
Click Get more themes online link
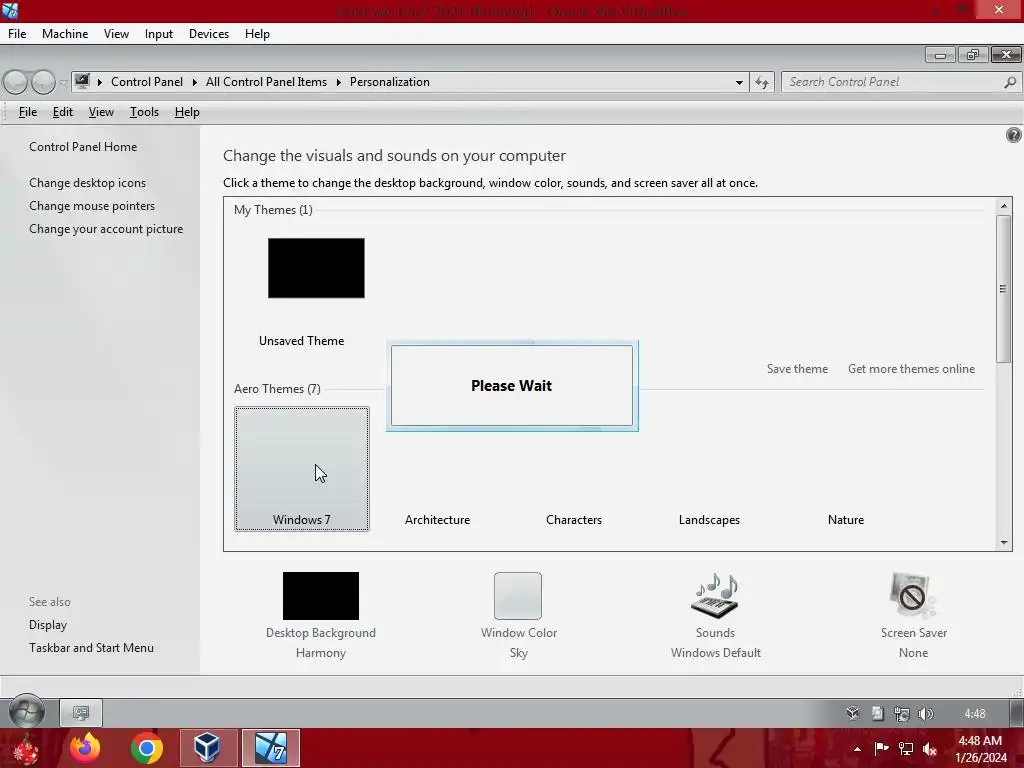pyautogui.click(x=911, y=369)
